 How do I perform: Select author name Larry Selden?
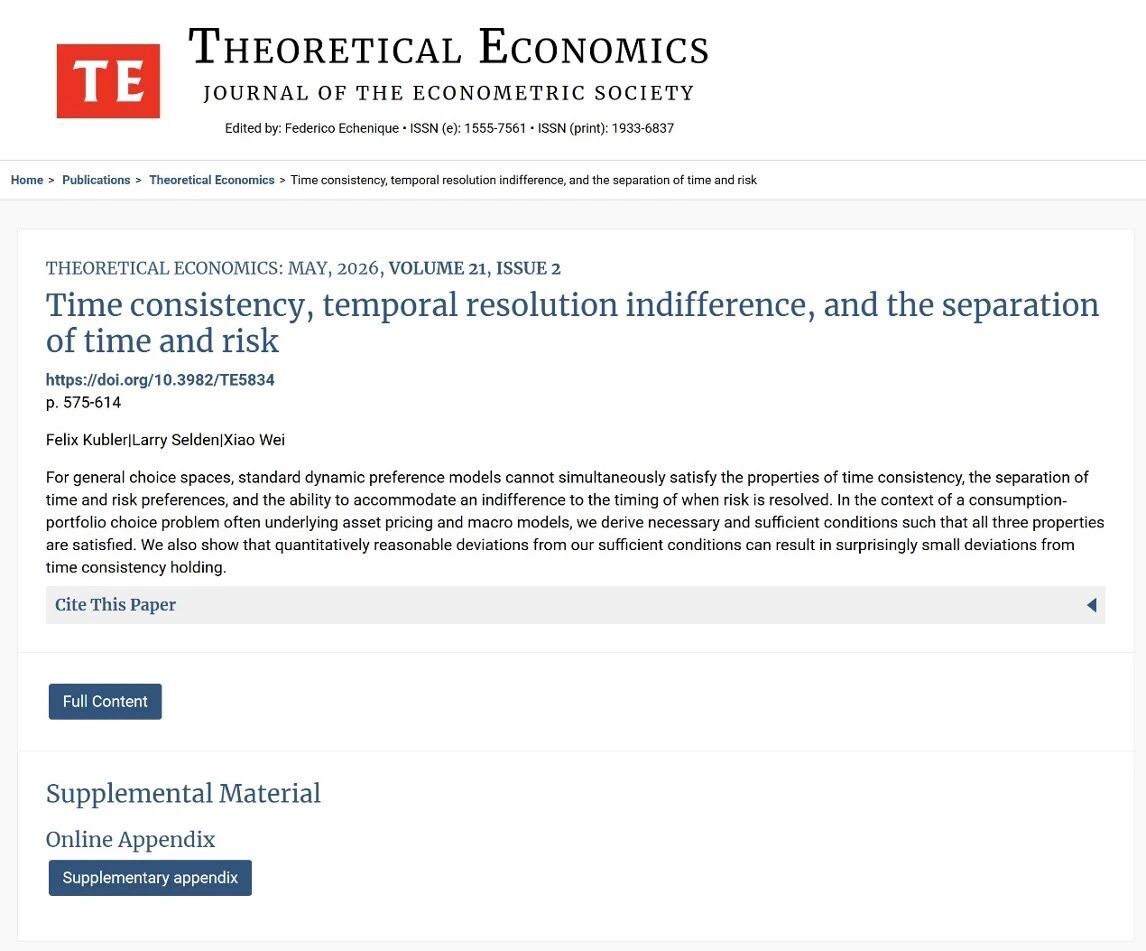click(175, 440)
